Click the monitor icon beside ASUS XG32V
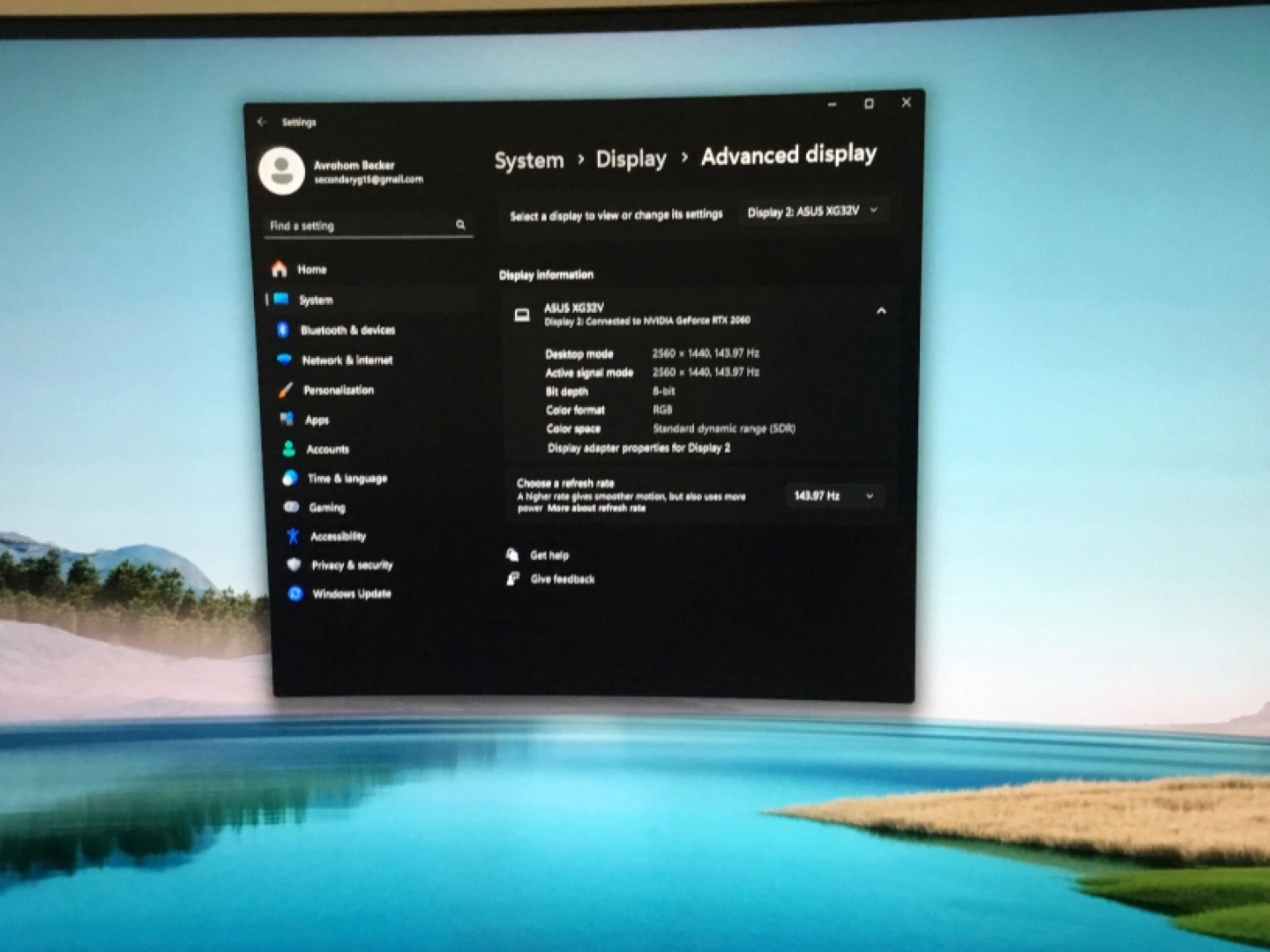 [522, 315]
